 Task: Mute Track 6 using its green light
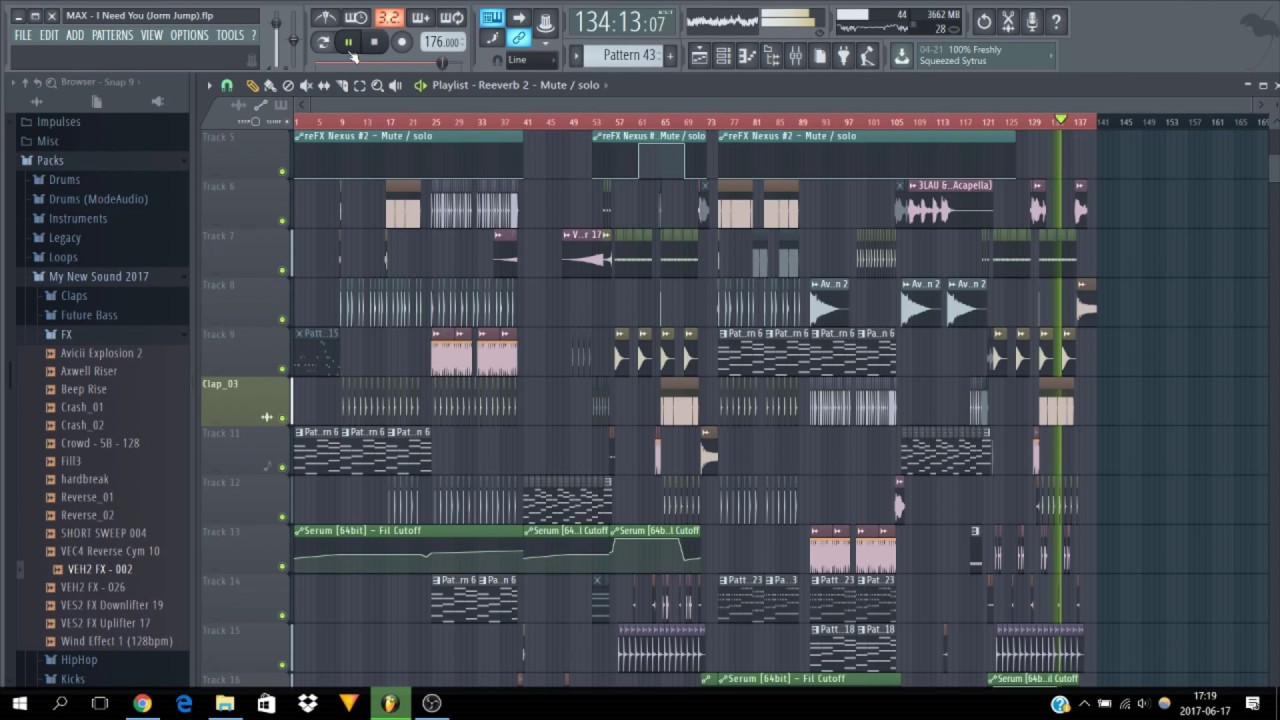pyautogui.click(x=282, y=221)
